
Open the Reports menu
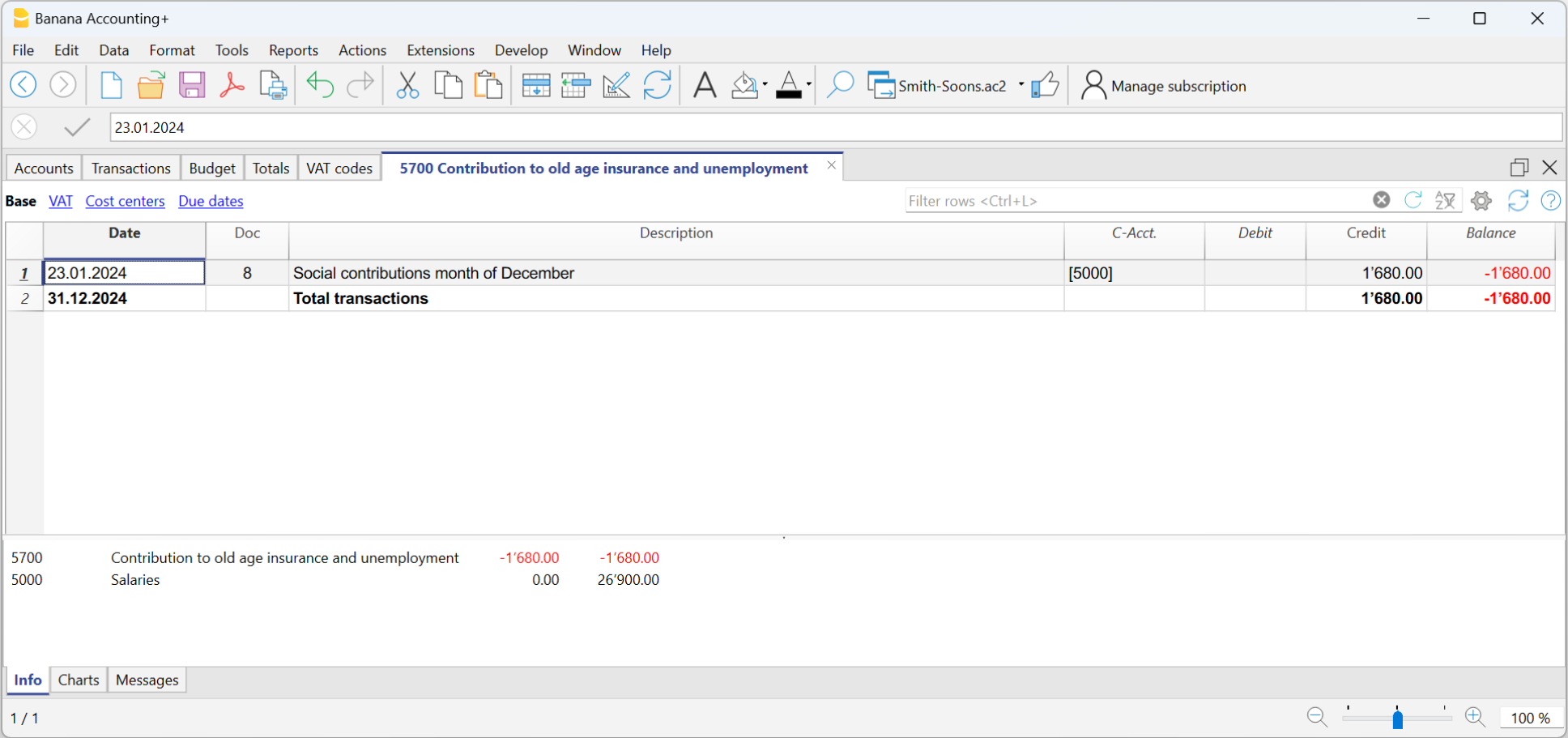[292, 50]
